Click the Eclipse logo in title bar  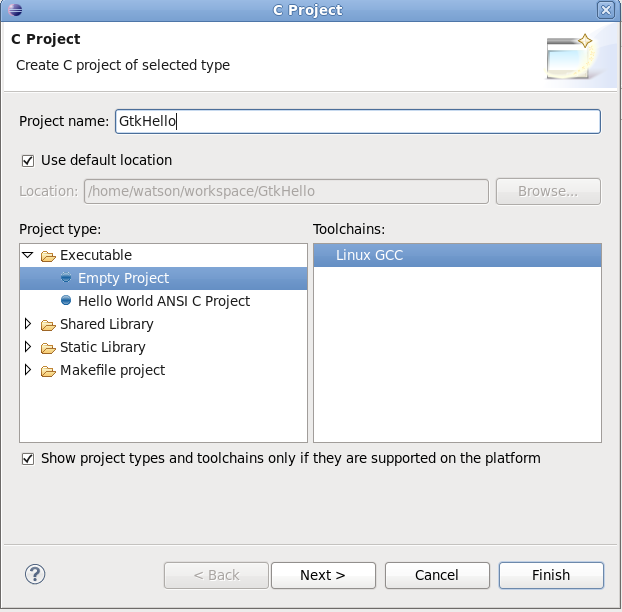(15, 10)
